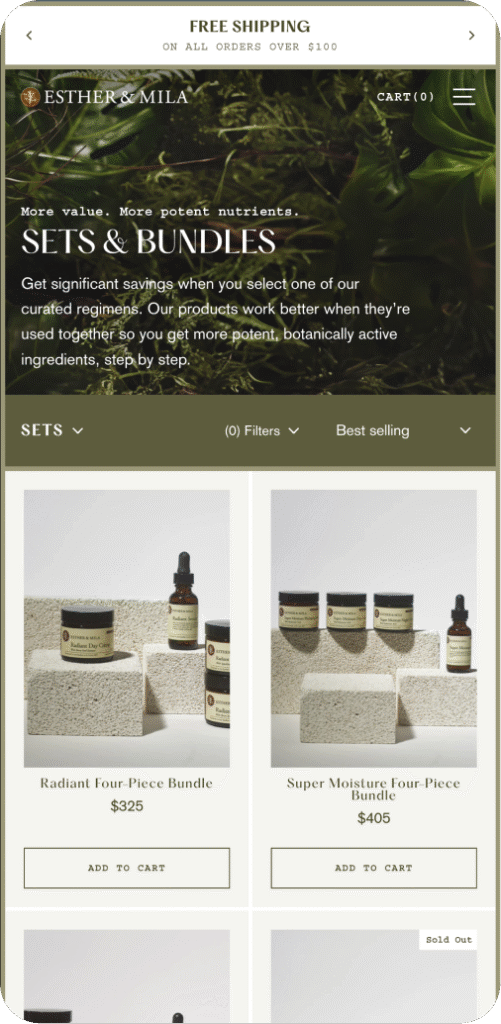Screen dimensions: 501x1024
Task: Open the sold out product thumbnail
Action: tap(374, 976)
